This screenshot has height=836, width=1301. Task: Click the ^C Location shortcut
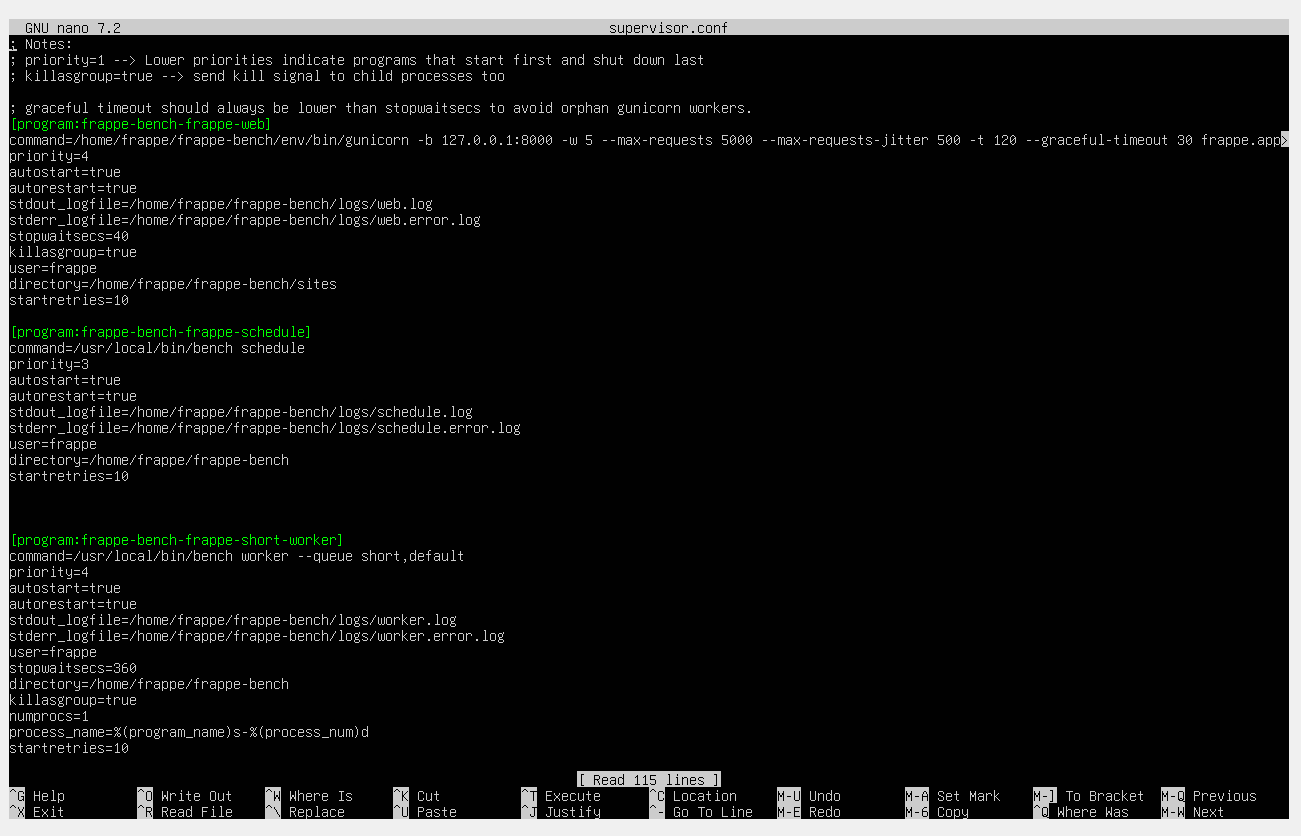click(693, 796)
